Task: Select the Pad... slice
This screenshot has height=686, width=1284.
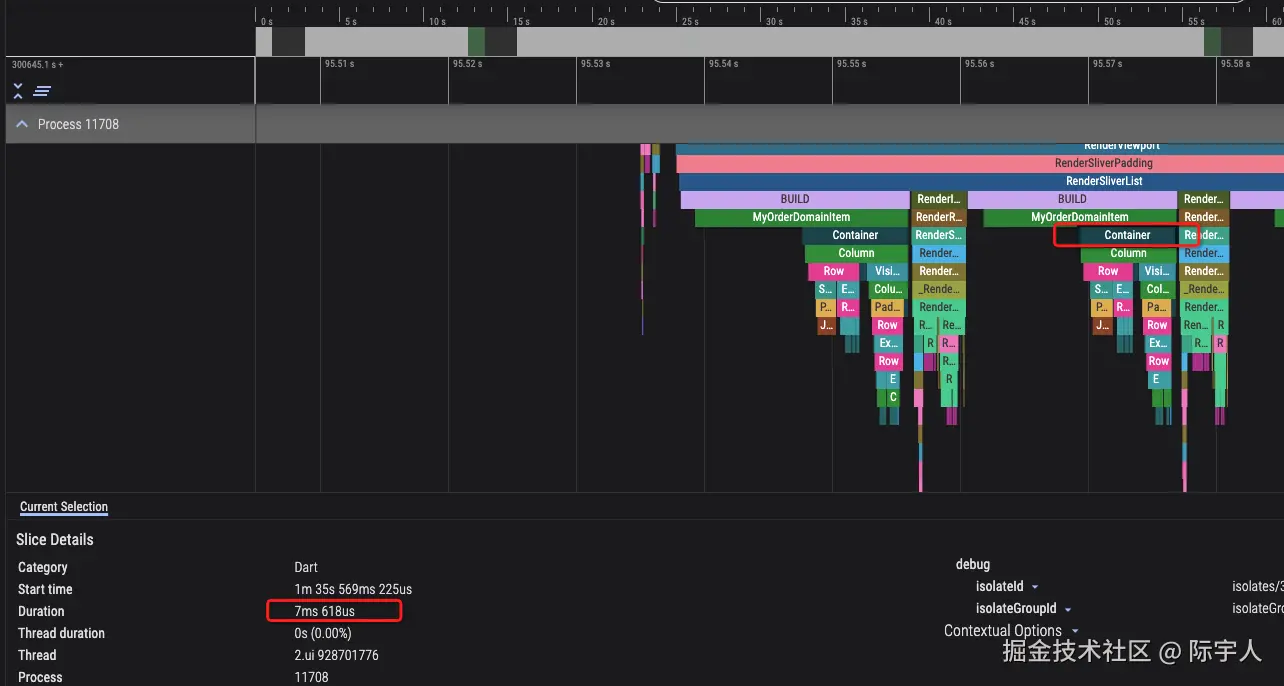Action: (887, 307)
